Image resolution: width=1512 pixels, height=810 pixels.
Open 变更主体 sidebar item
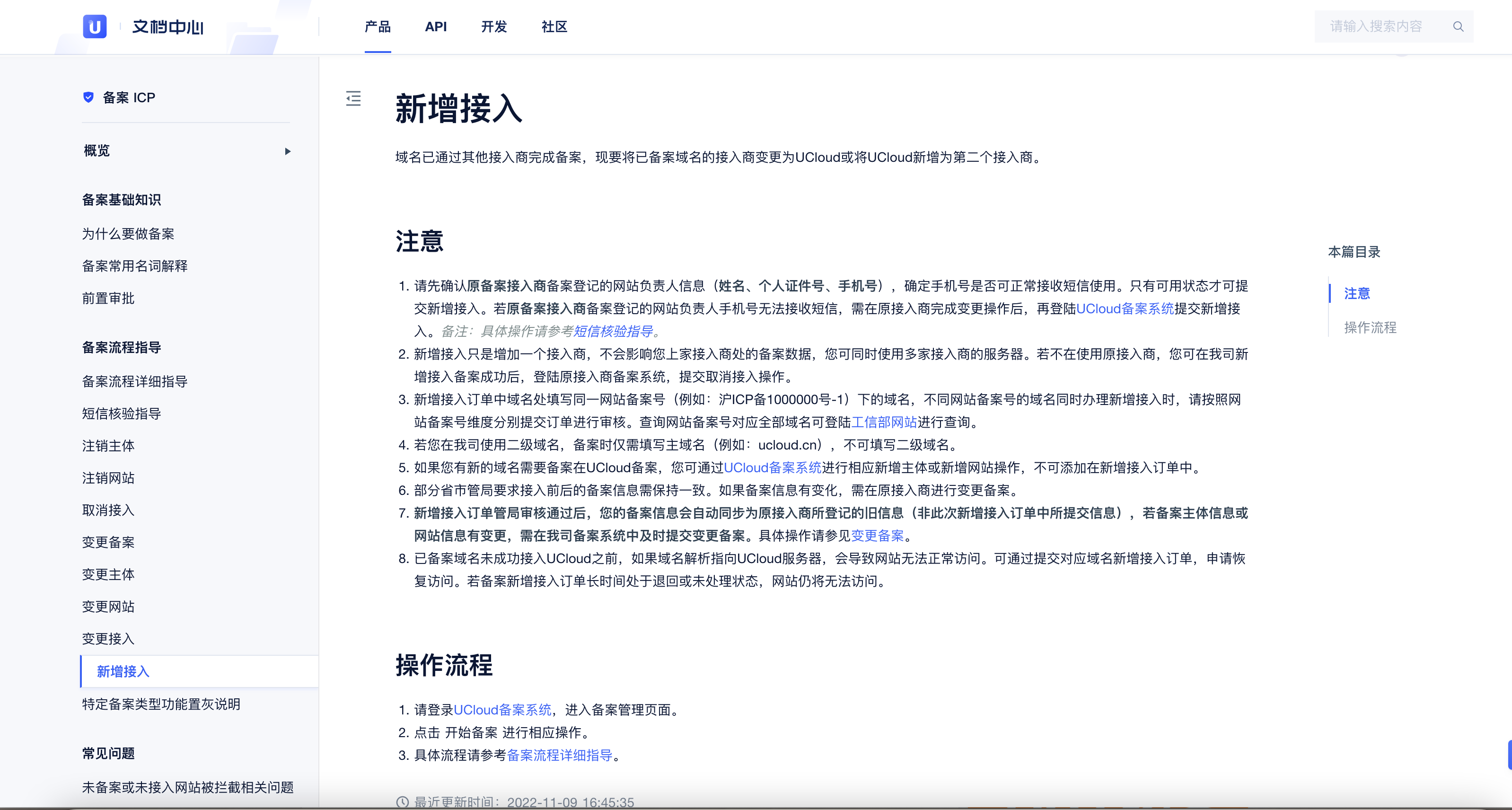108,575
